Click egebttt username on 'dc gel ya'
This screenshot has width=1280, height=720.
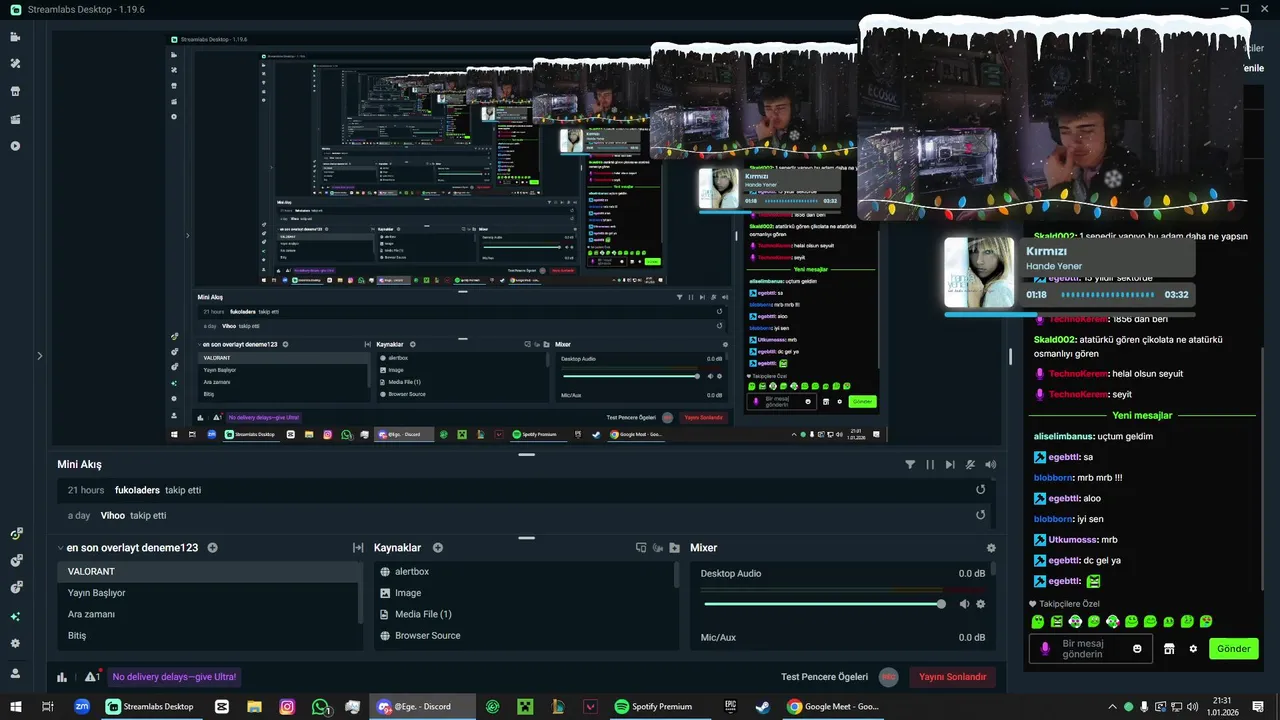(x=1064, y=561)
